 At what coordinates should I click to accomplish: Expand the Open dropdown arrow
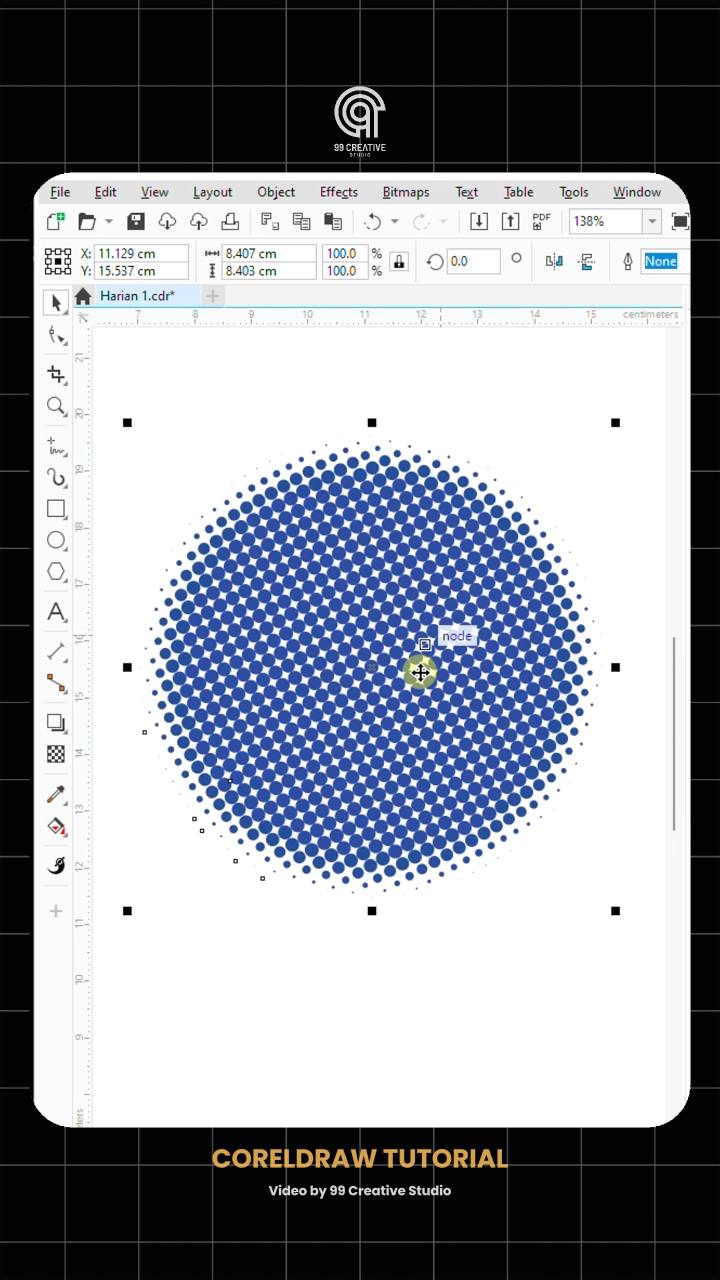(108, 221)
